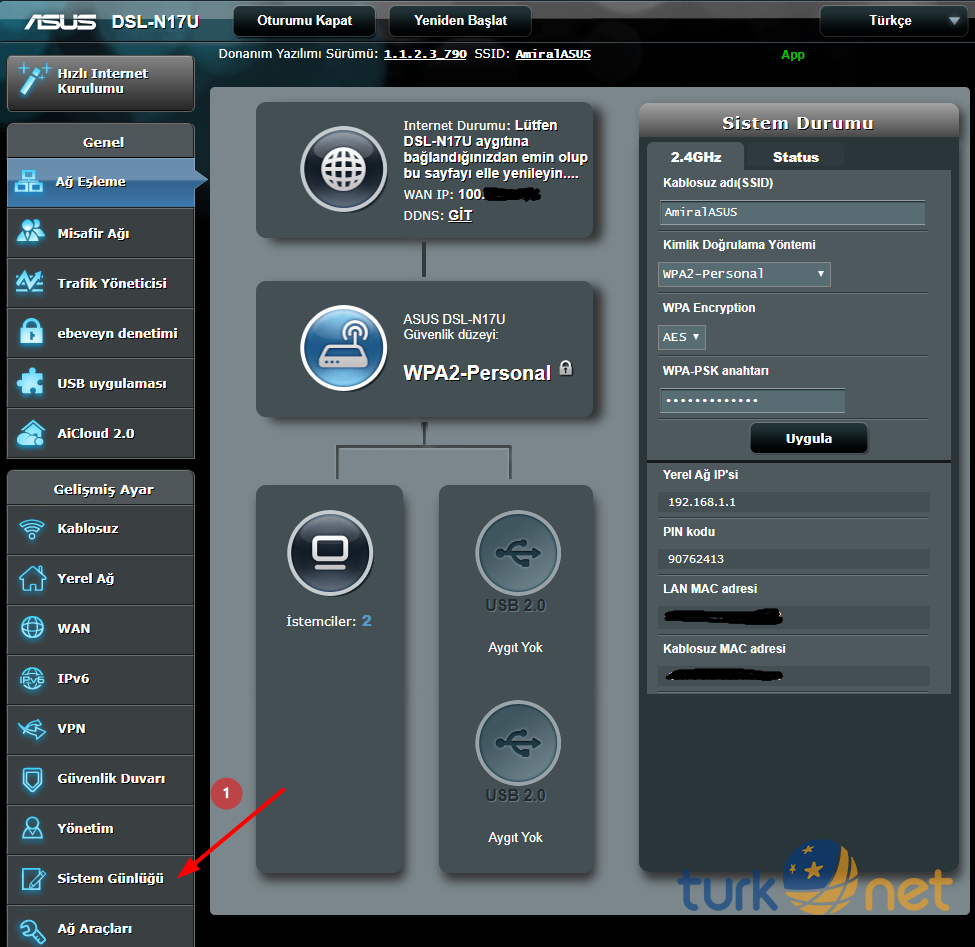The height and width of the screenshot is (947, 975).
Task: Open Yönetim menu item
Action: click(x=101, y=829)
